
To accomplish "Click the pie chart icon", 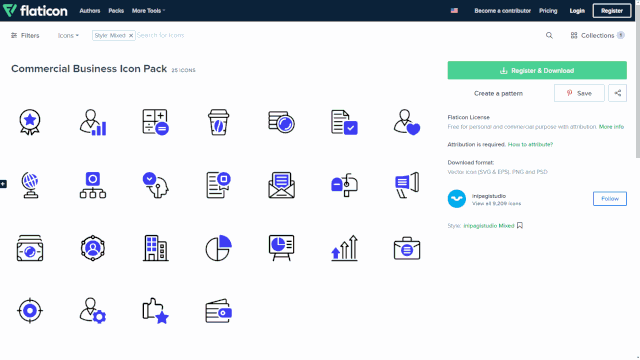I will 218,248.
